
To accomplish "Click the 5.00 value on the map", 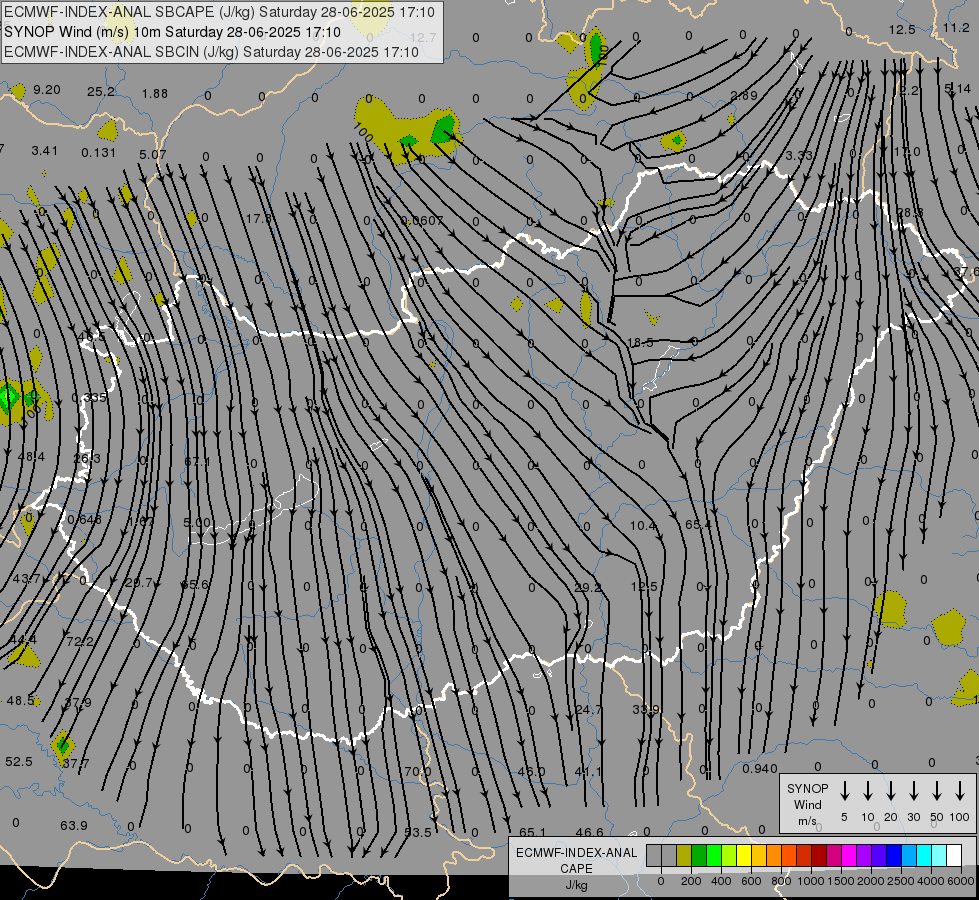I will point(197,522).
